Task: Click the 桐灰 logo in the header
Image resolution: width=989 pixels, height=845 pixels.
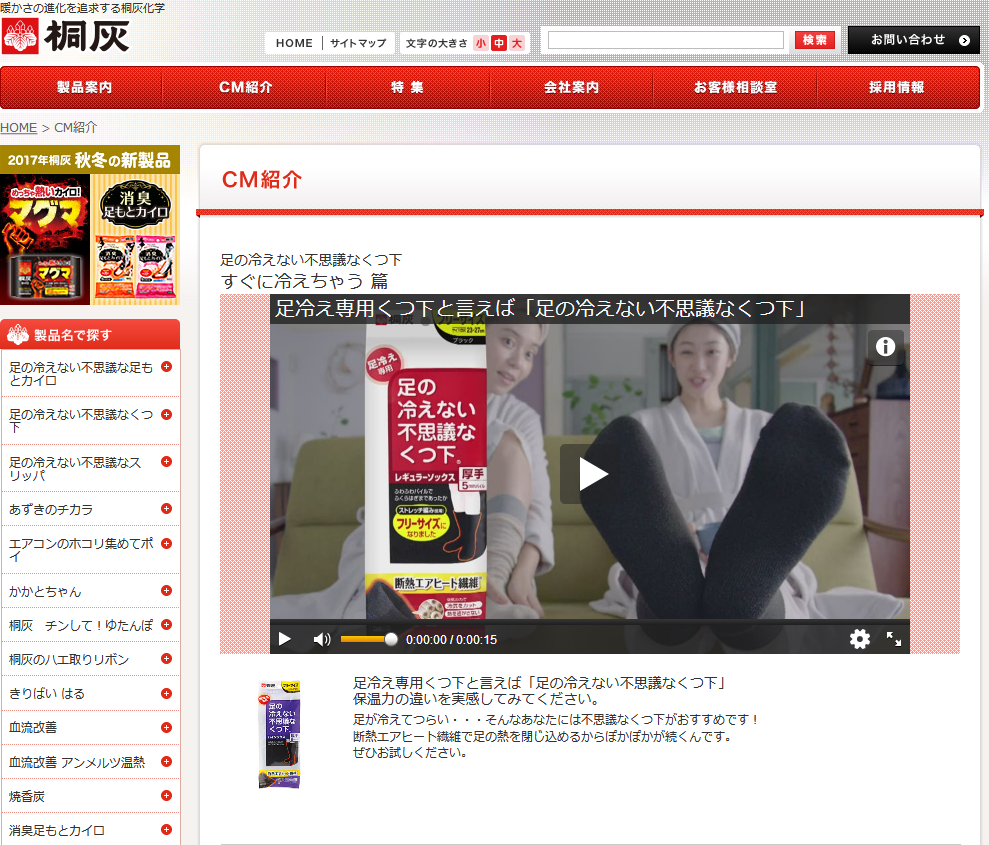Action: click(x=66, y=36)
